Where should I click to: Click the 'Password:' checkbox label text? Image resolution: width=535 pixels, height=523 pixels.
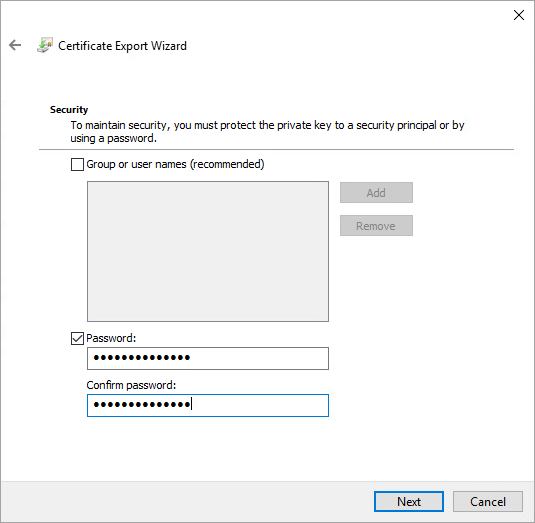coord(111,338)
